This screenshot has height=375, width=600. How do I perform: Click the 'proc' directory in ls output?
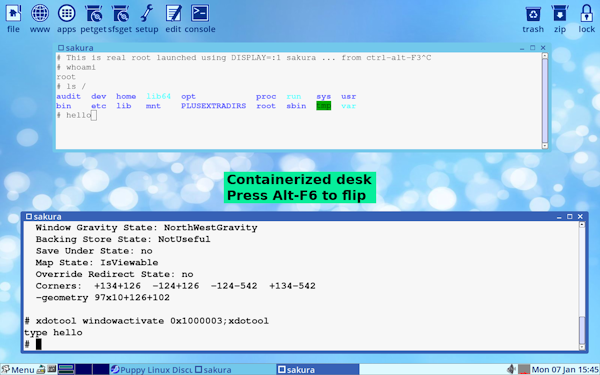tap(266, 97)
